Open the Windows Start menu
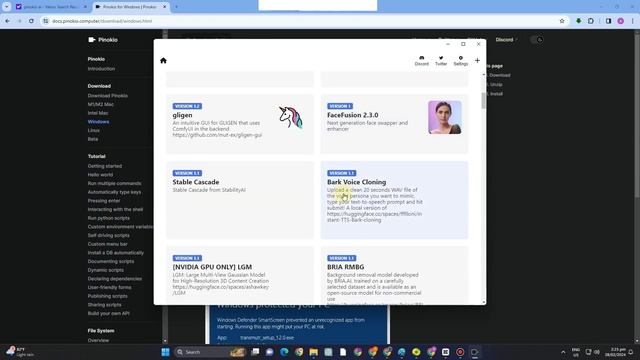The image size is (640, 360). click(165, 352)
